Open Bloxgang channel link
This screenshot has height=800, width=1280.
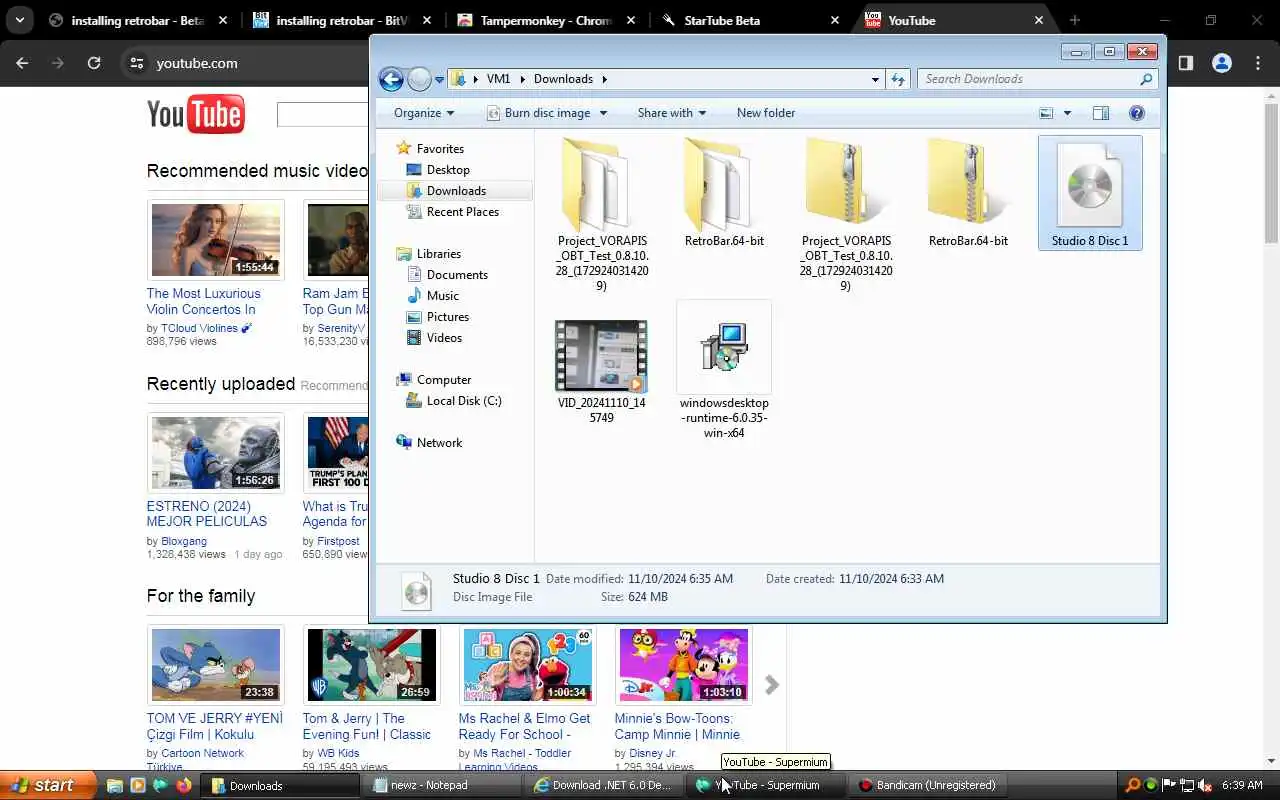tap(184, 541)
